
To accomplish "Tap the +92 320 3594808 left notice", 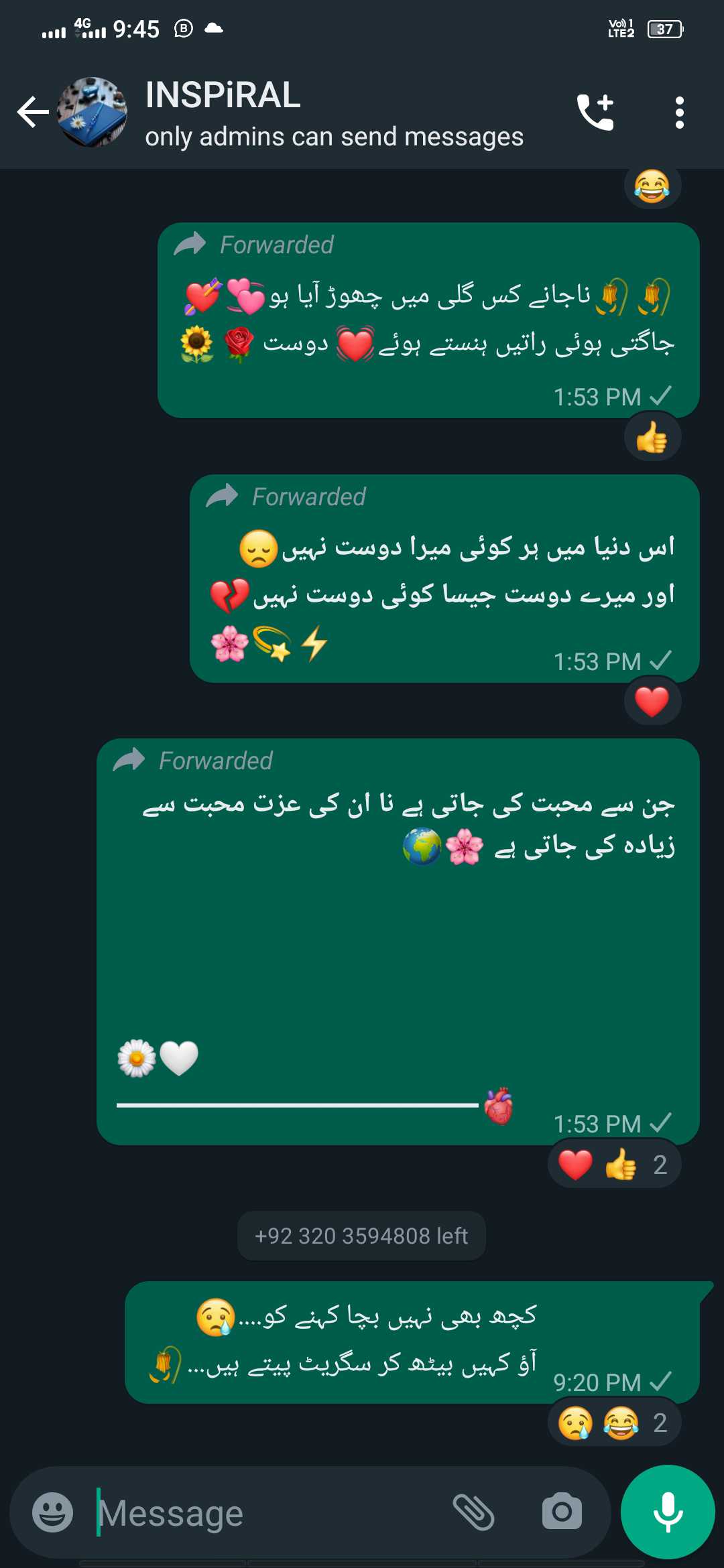I will pyautogui.click(x=361, y=1236).
